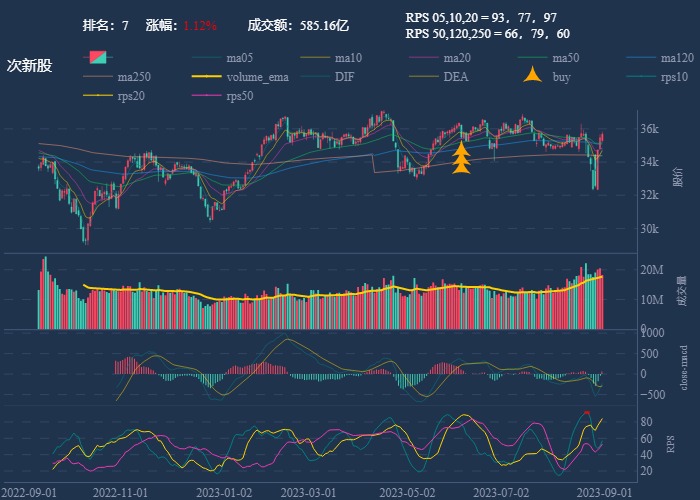Click the 成交额 585.16亿 label
Screen dimensions: 700x500
tap(297, 25)
